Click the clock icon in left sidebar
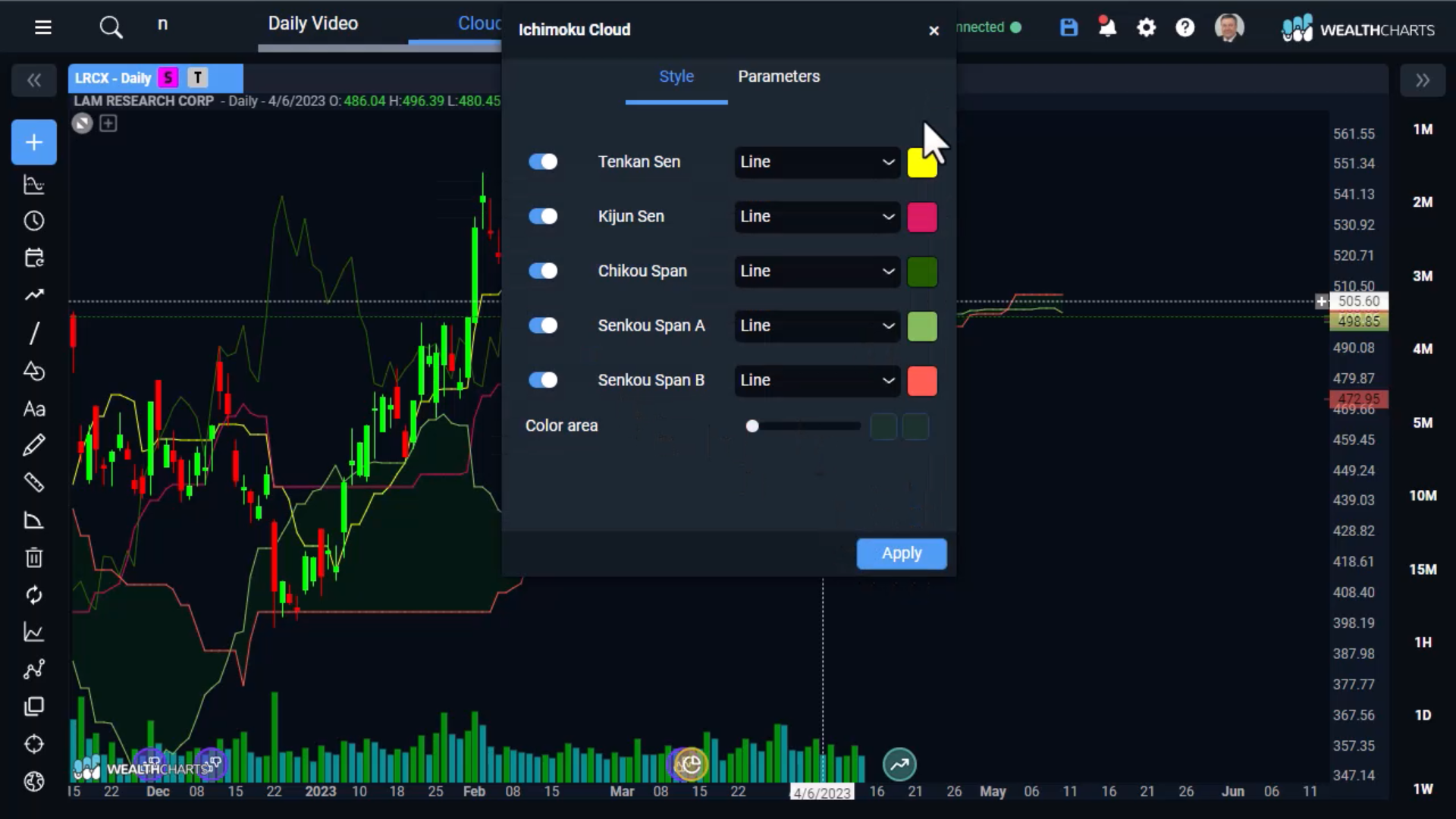The image size is (1456, 819). click(x=34, y=221)
